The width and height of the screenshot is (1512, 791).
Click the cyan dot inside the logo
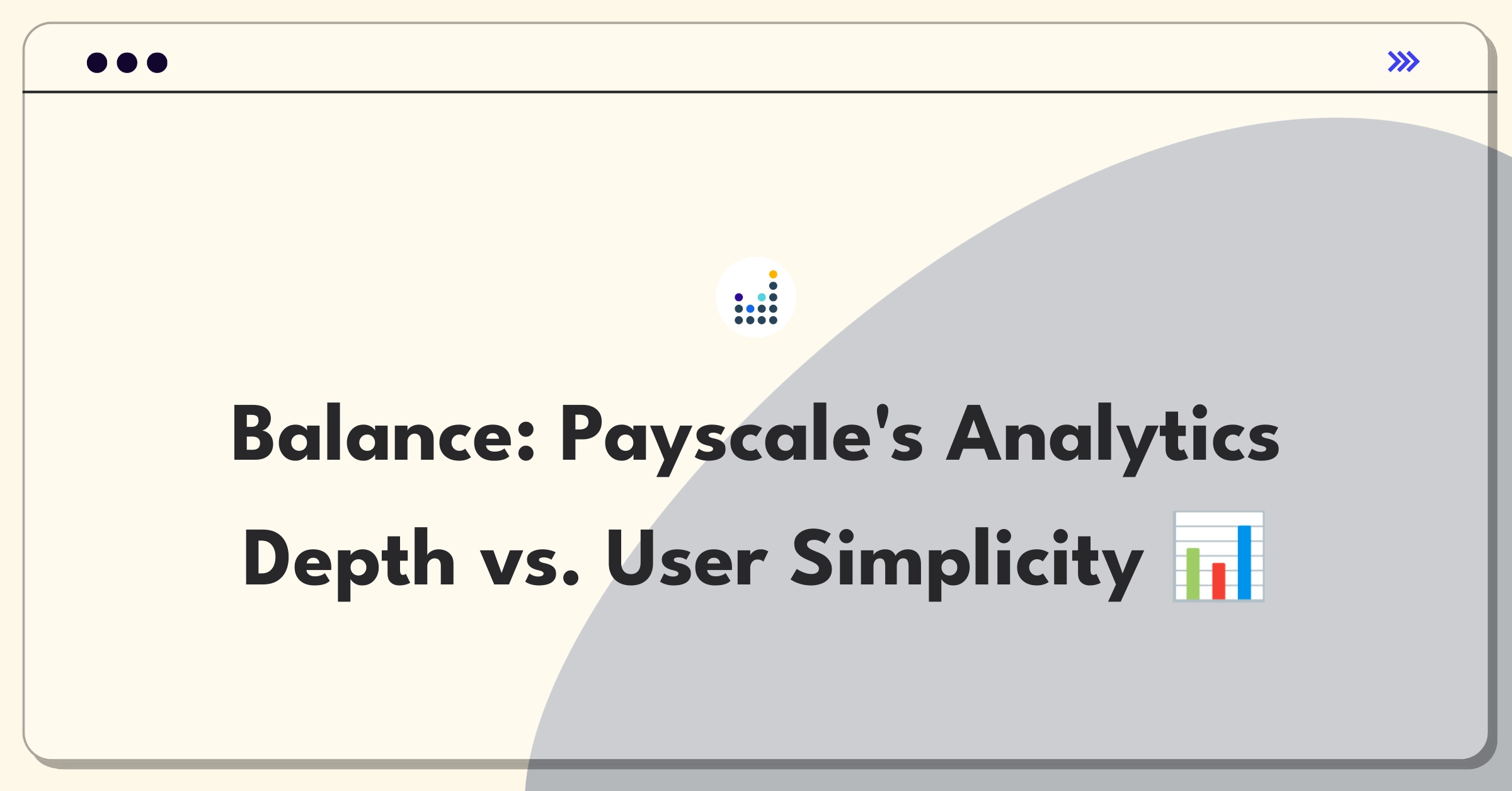click(x=762, y=297)
